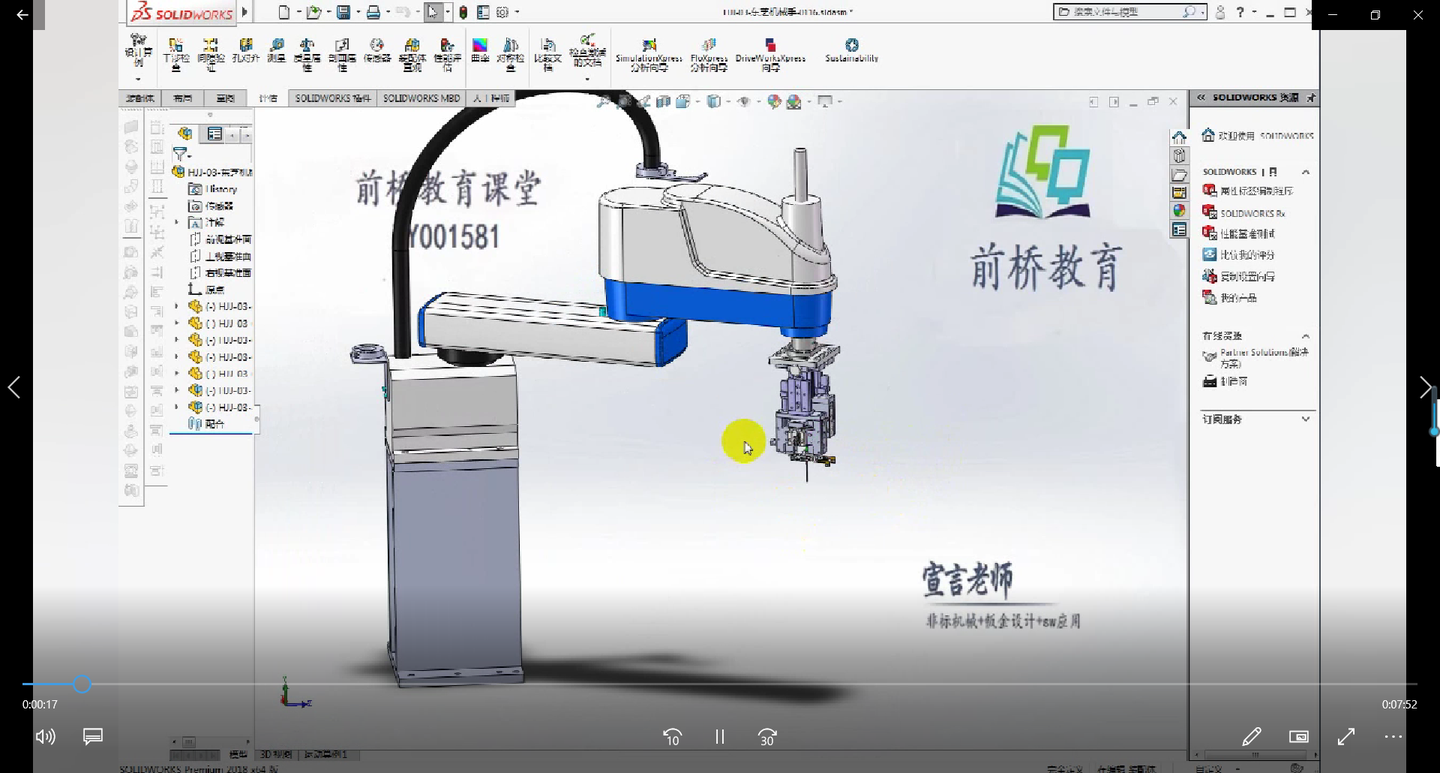This screenshot has width=1440, height=773.
Task: Collapse the SOLIDWORKS 工具 section
Action: pos(1305,172)
